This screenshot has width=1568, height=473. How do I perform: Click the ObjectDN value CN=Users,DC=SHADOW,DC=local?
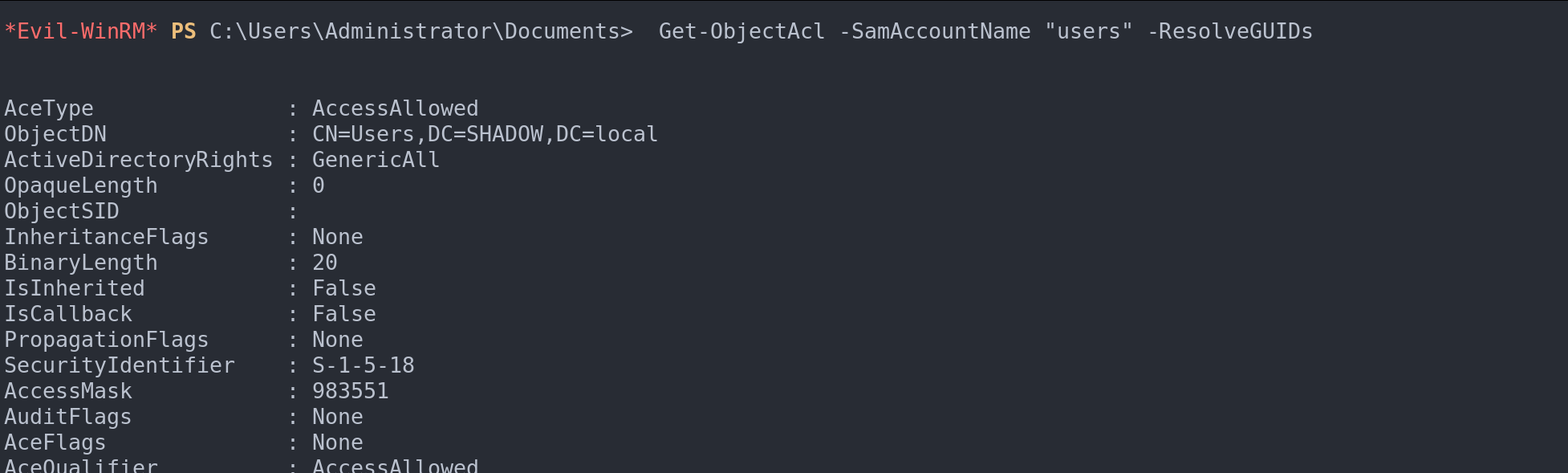[x=485, y=134]
